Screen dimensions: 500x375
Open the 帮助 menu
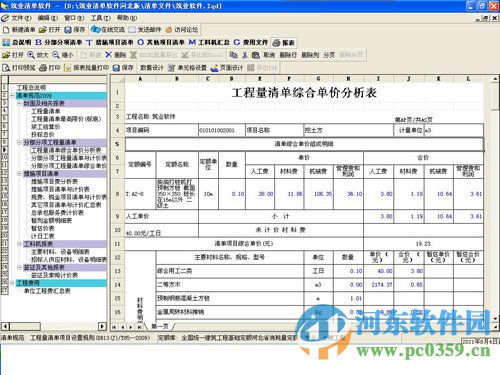click(x=127, y=18)
